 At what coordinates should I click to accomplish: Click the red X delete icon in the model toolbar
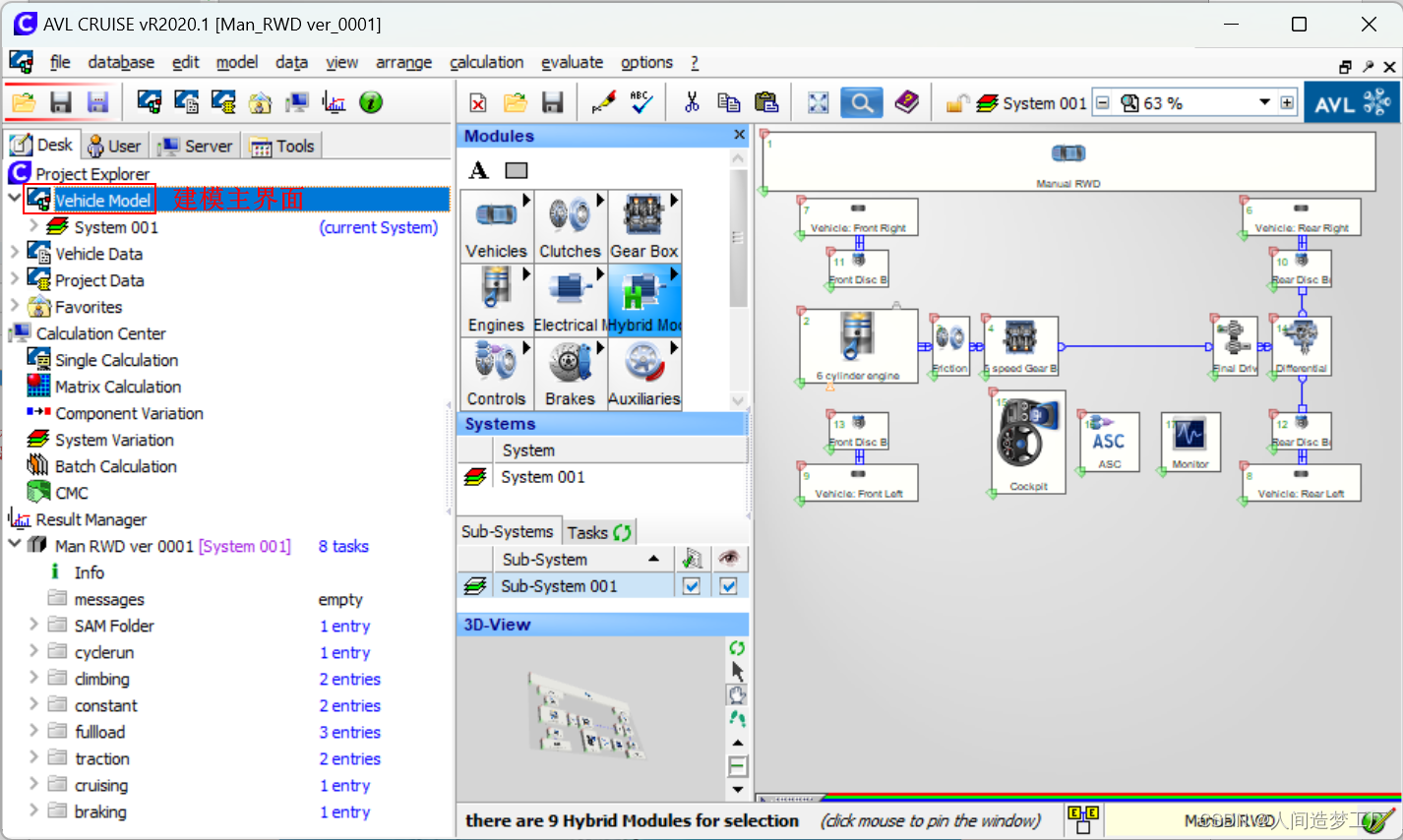(478, 103)
